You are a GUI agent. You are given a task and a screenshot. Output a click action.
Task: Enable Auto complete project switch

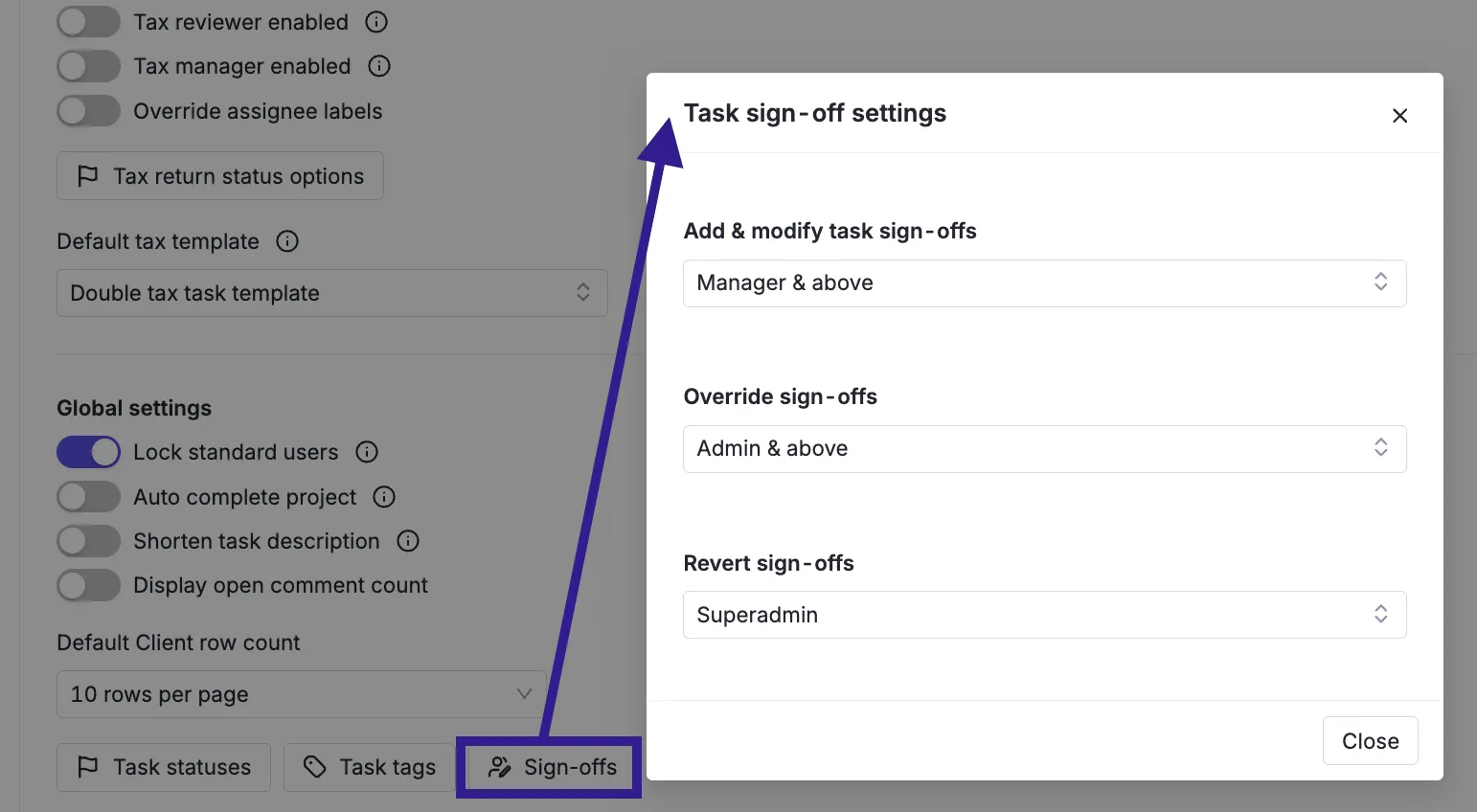tap(88, 497)
